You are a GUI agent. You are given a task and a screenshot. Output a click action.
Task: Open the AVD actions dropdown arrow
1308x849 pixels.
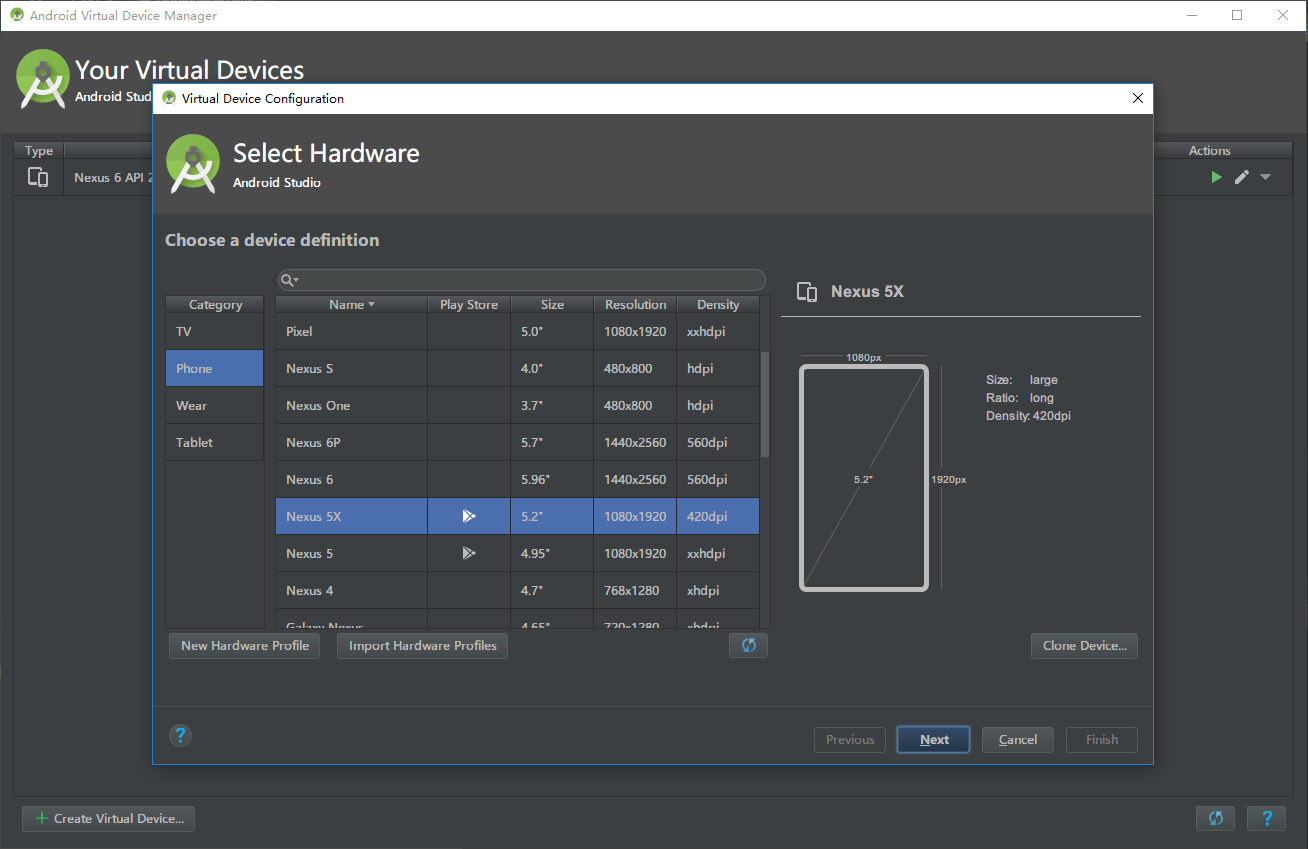[x=1266, y=177]
